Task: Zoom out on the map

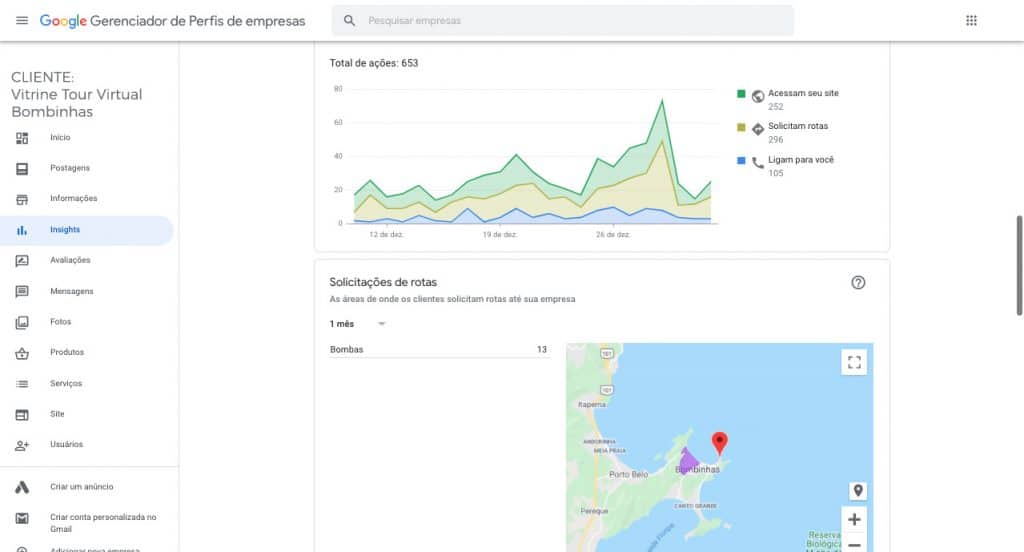Action: click(854, 544)
